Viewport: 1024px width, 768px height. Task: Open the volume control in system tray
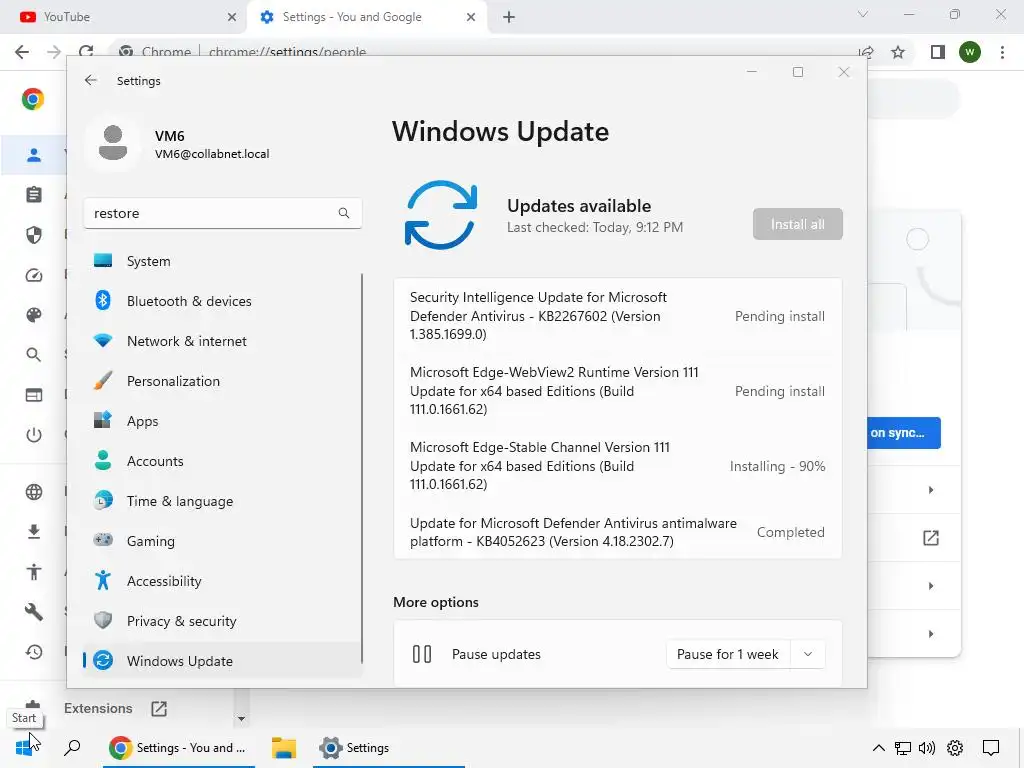(x=927, y=748)
